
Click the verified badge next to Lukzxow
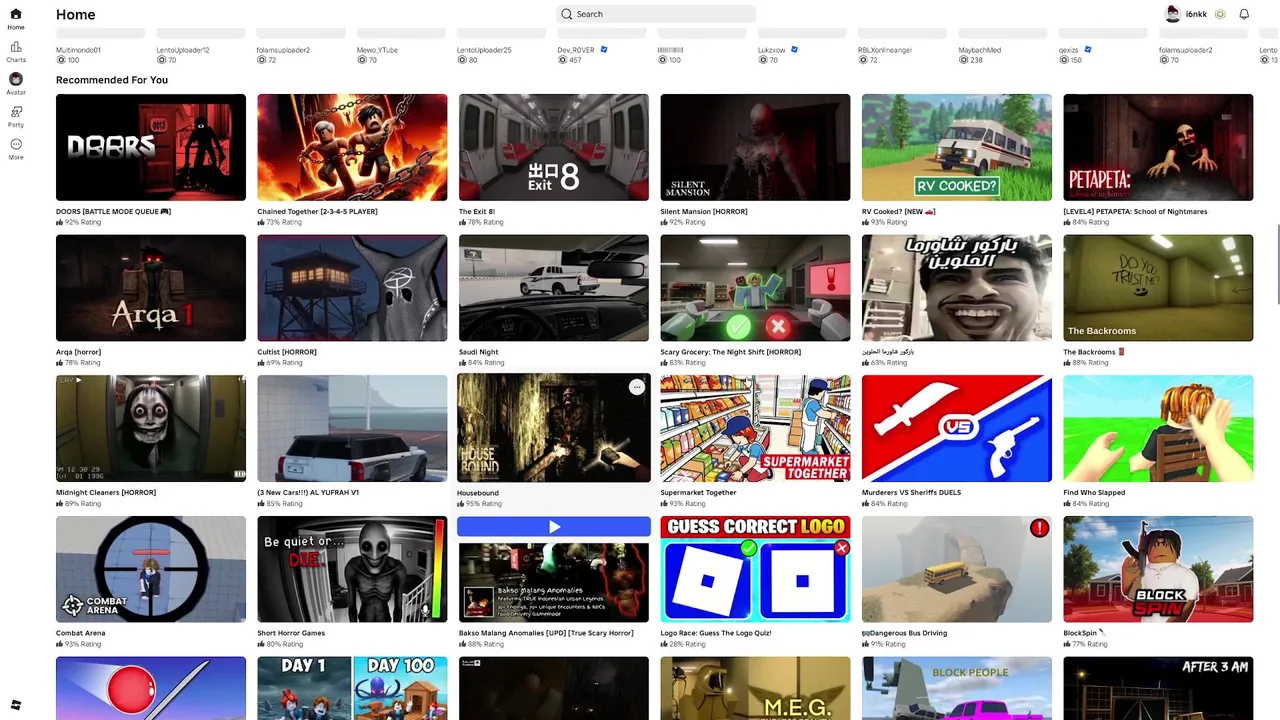pos(794,49)
